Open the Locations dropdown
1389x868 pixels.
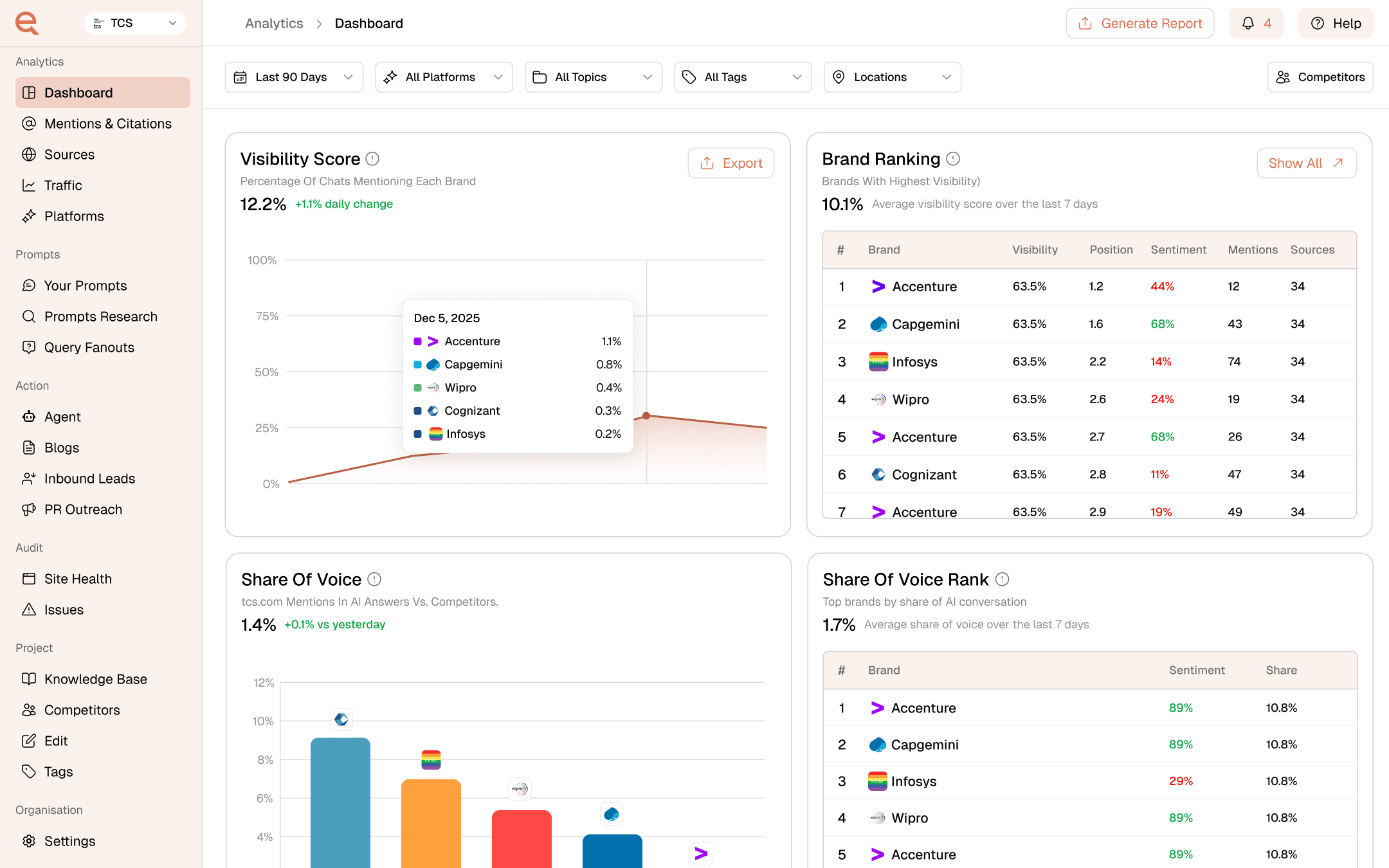[892, 77]
